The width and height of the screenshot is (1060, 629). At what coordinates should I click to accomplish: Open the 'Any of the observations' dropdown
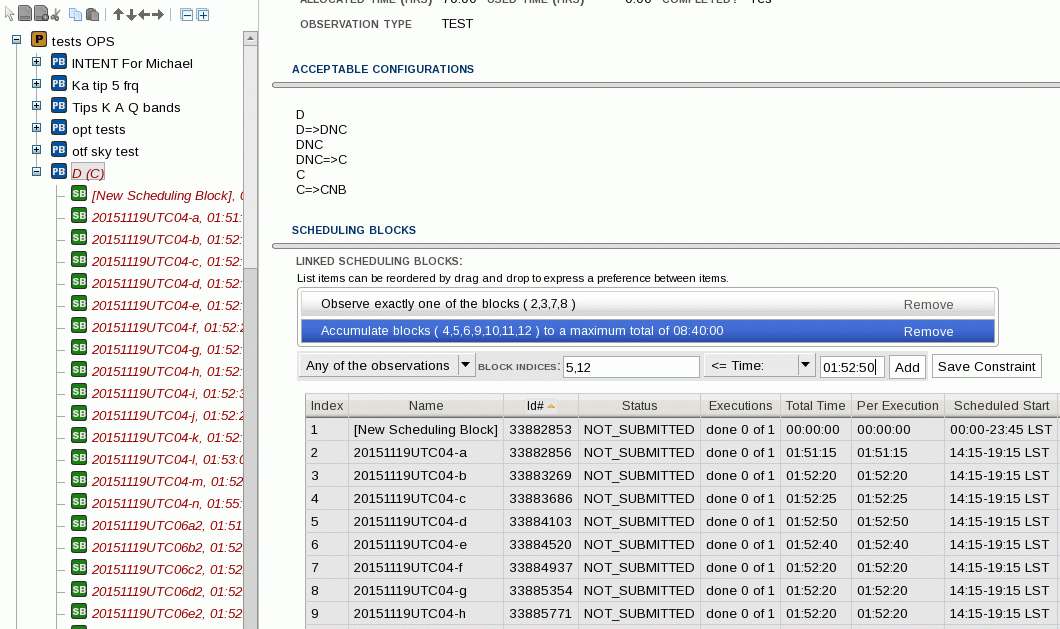386,366
